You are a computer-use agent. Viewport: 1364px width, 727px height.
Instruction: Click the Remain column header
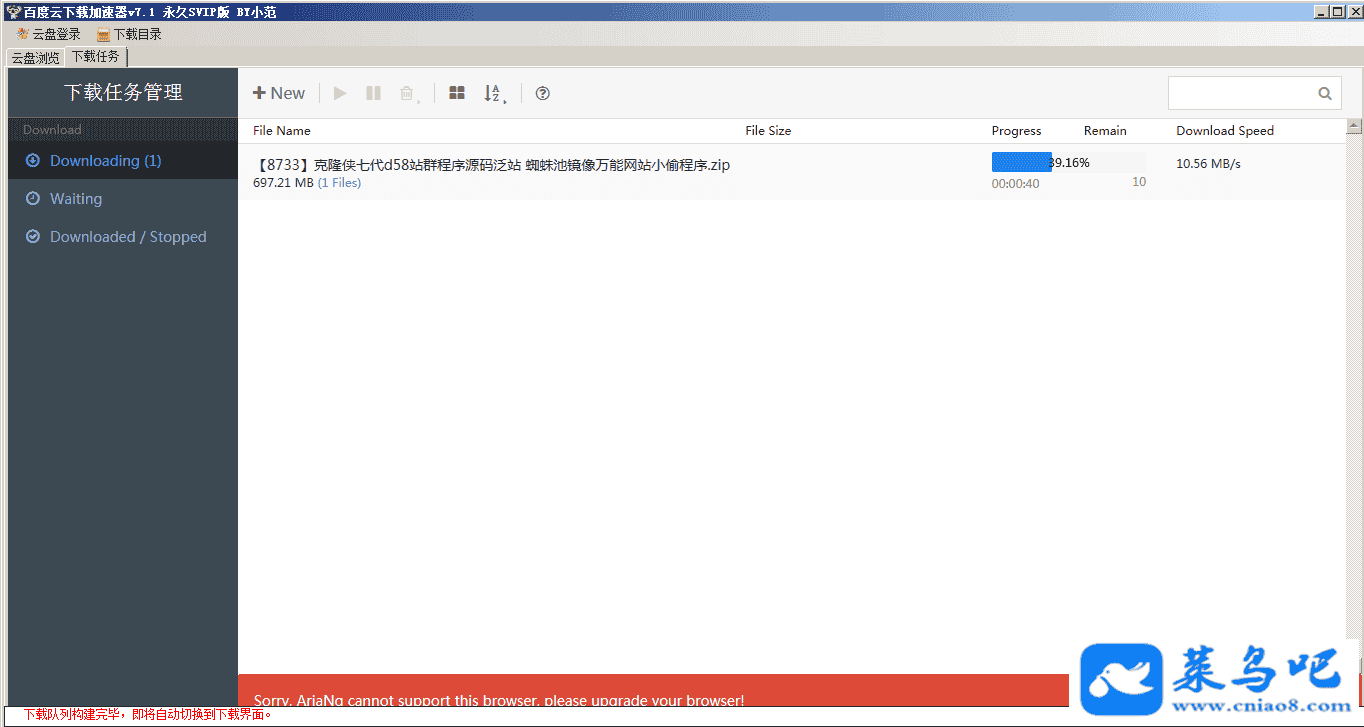[1105, 131]
